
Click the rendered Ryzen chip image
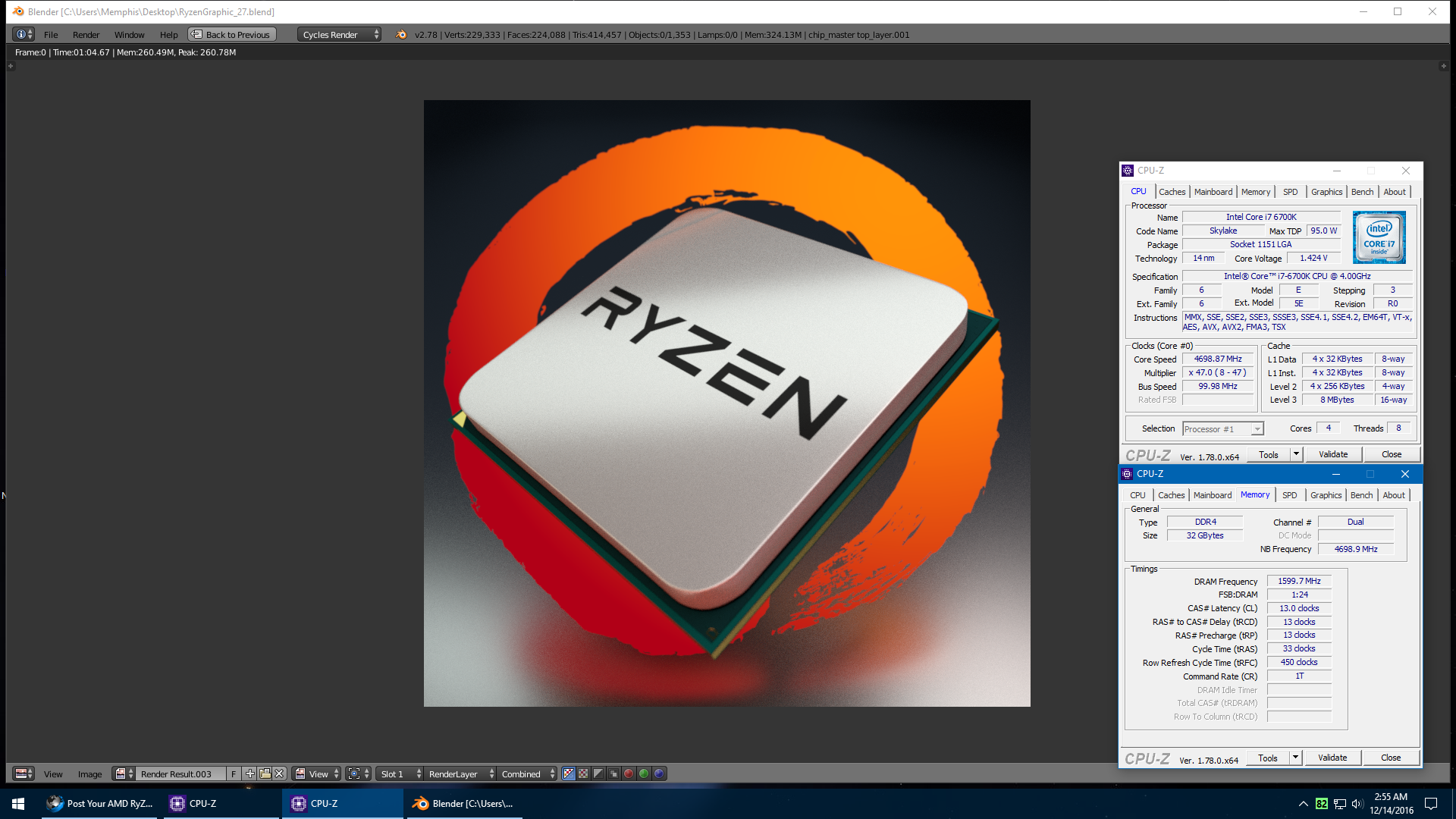(726, 403)
